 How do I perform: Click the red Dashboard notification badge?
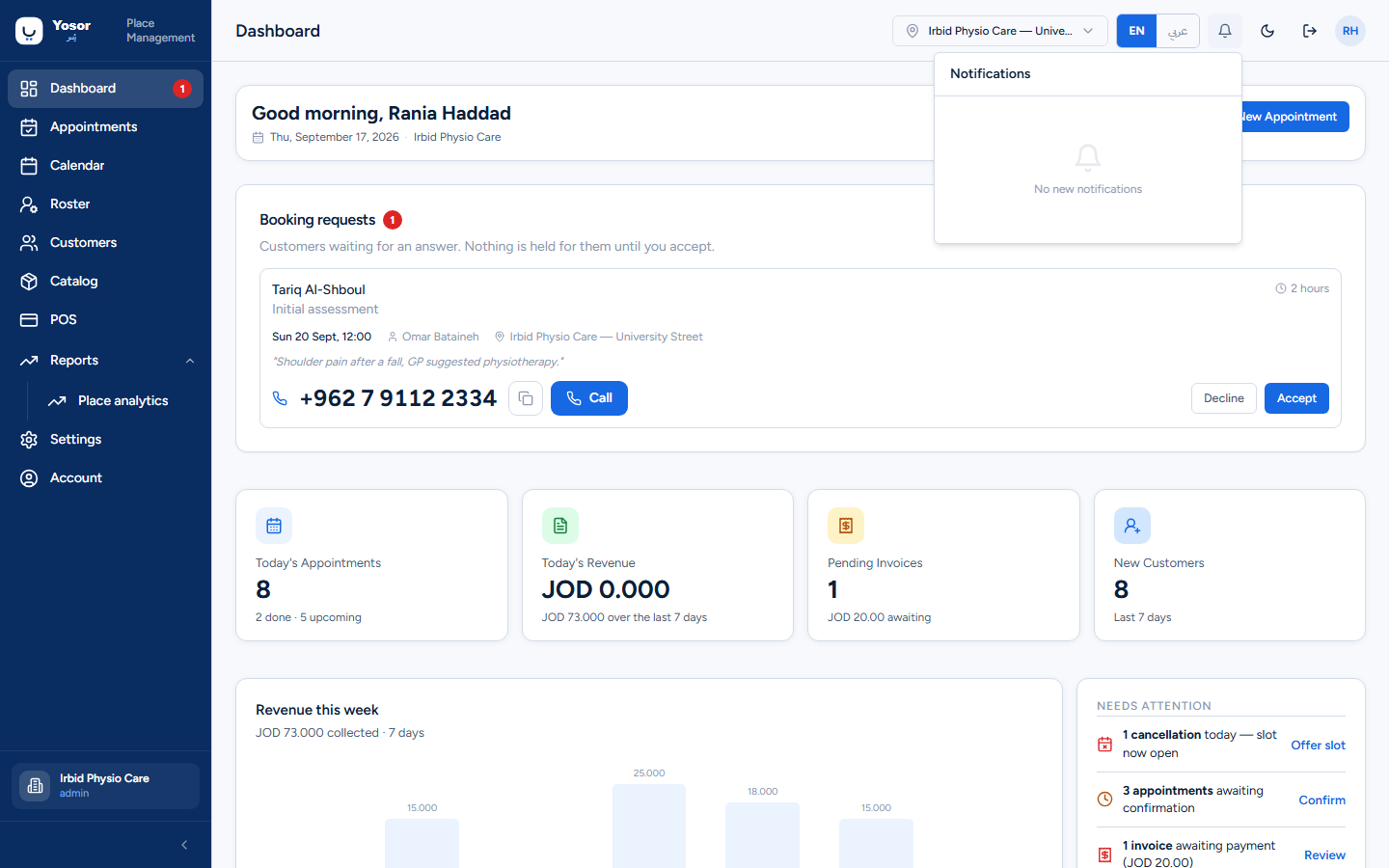coord(182,89)
